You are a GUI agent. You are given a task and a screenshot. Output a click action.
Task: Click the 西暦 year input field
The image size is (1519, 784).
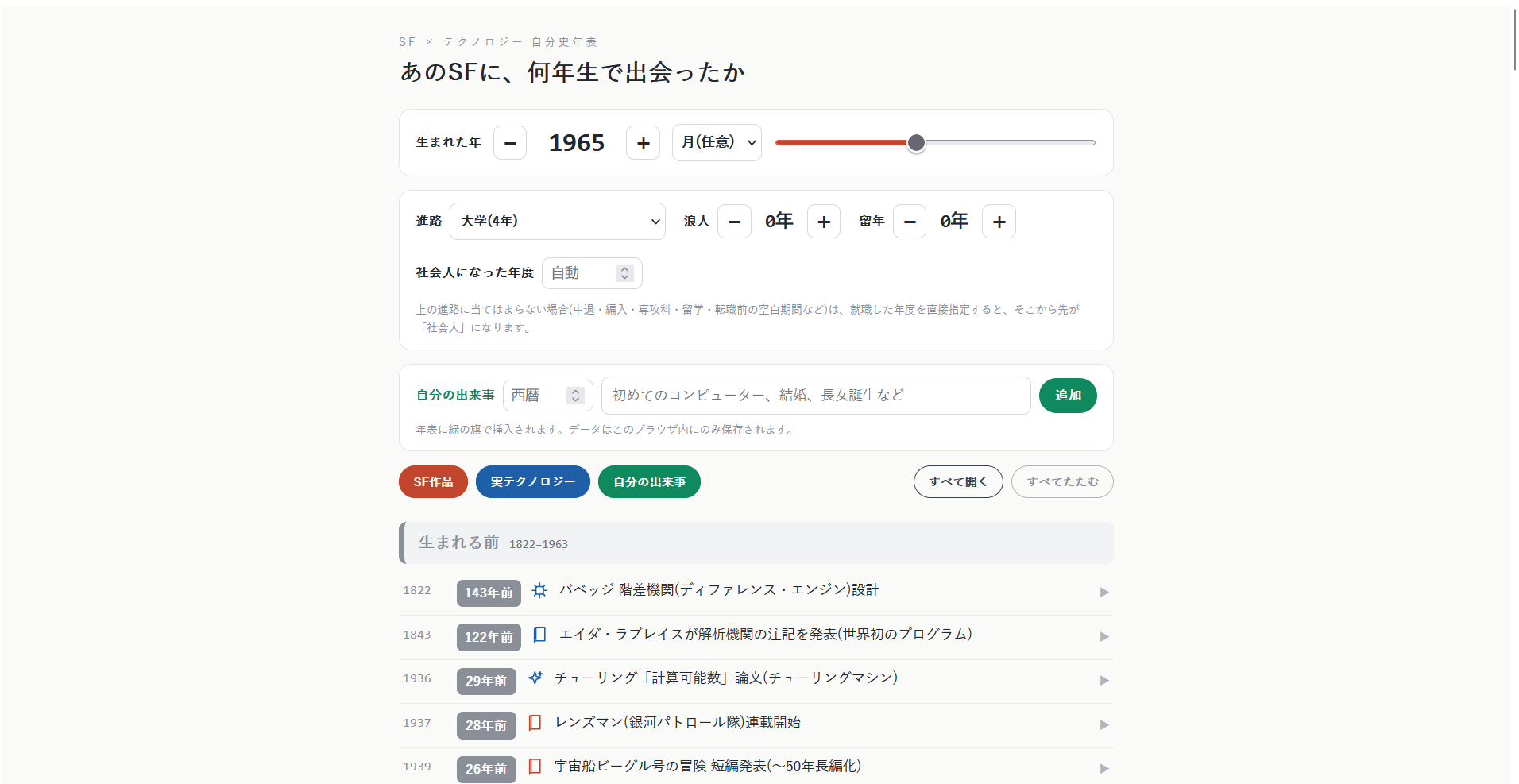tap(547, 396)
